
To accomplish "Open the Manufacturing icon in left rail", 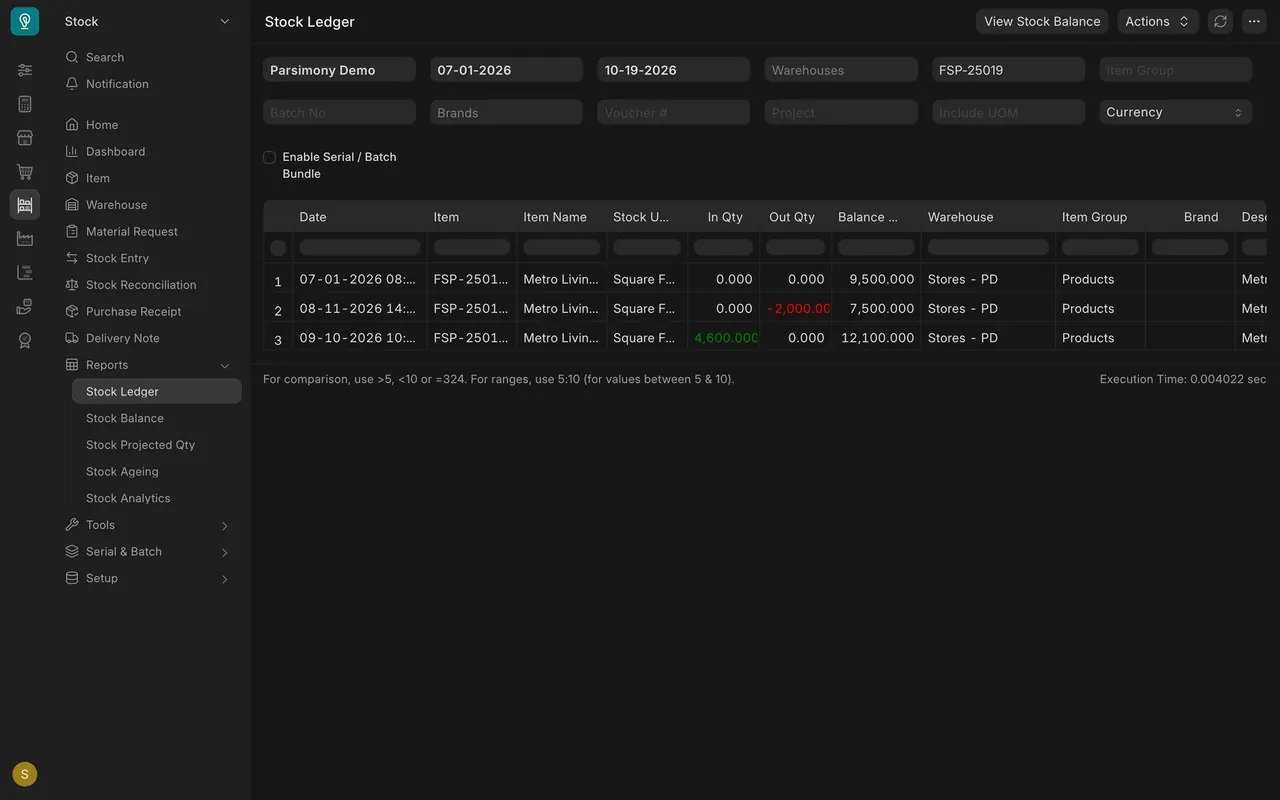I will tap(25, 239).
